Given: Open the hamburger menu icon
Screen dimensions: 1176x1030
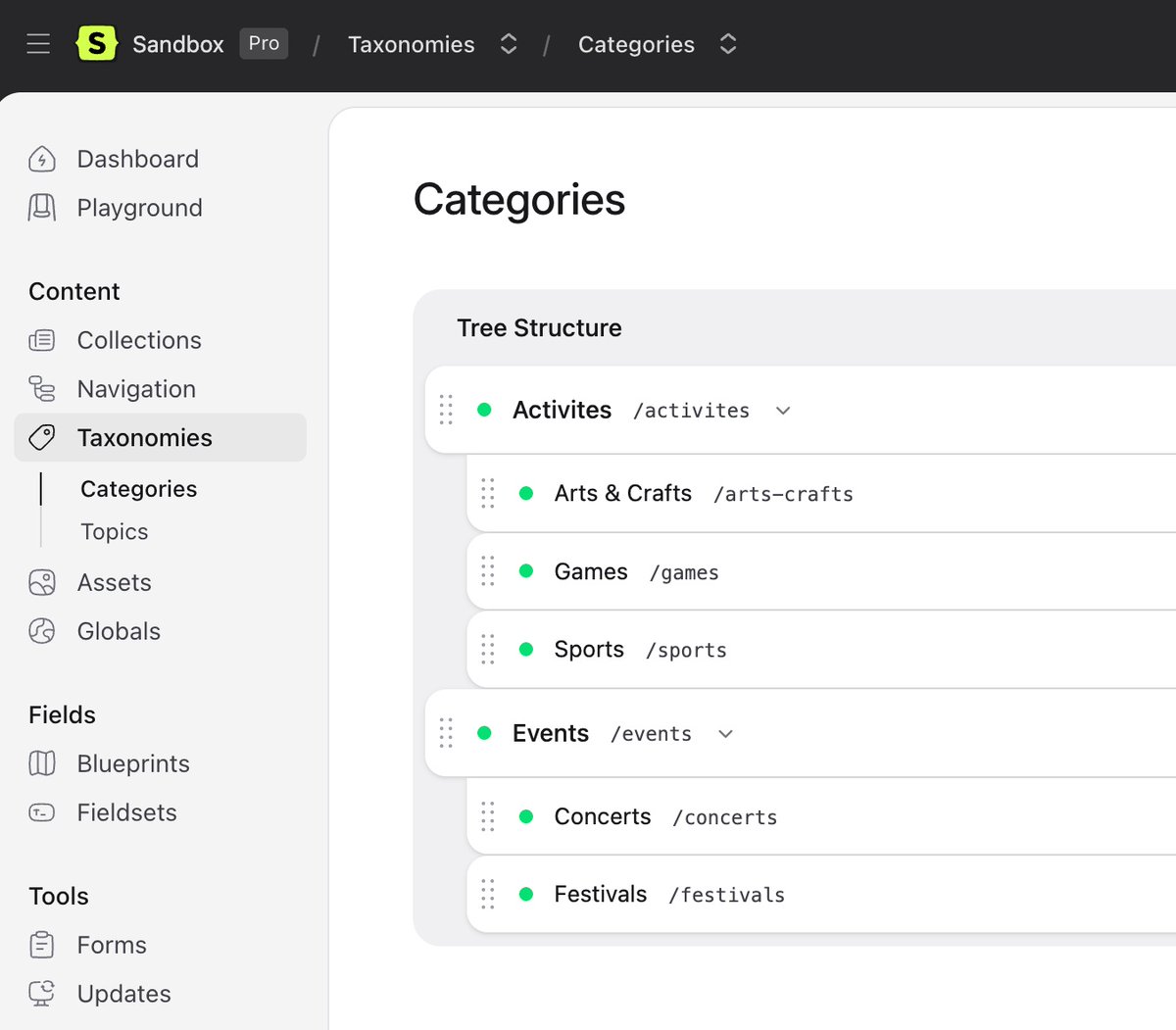Looking at the screenshot, I should pos(38,44).
